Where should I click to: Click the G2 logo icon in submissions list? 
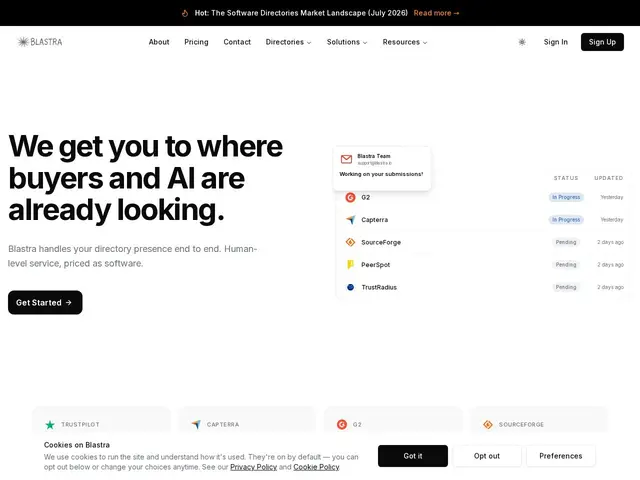pos(350,198)
